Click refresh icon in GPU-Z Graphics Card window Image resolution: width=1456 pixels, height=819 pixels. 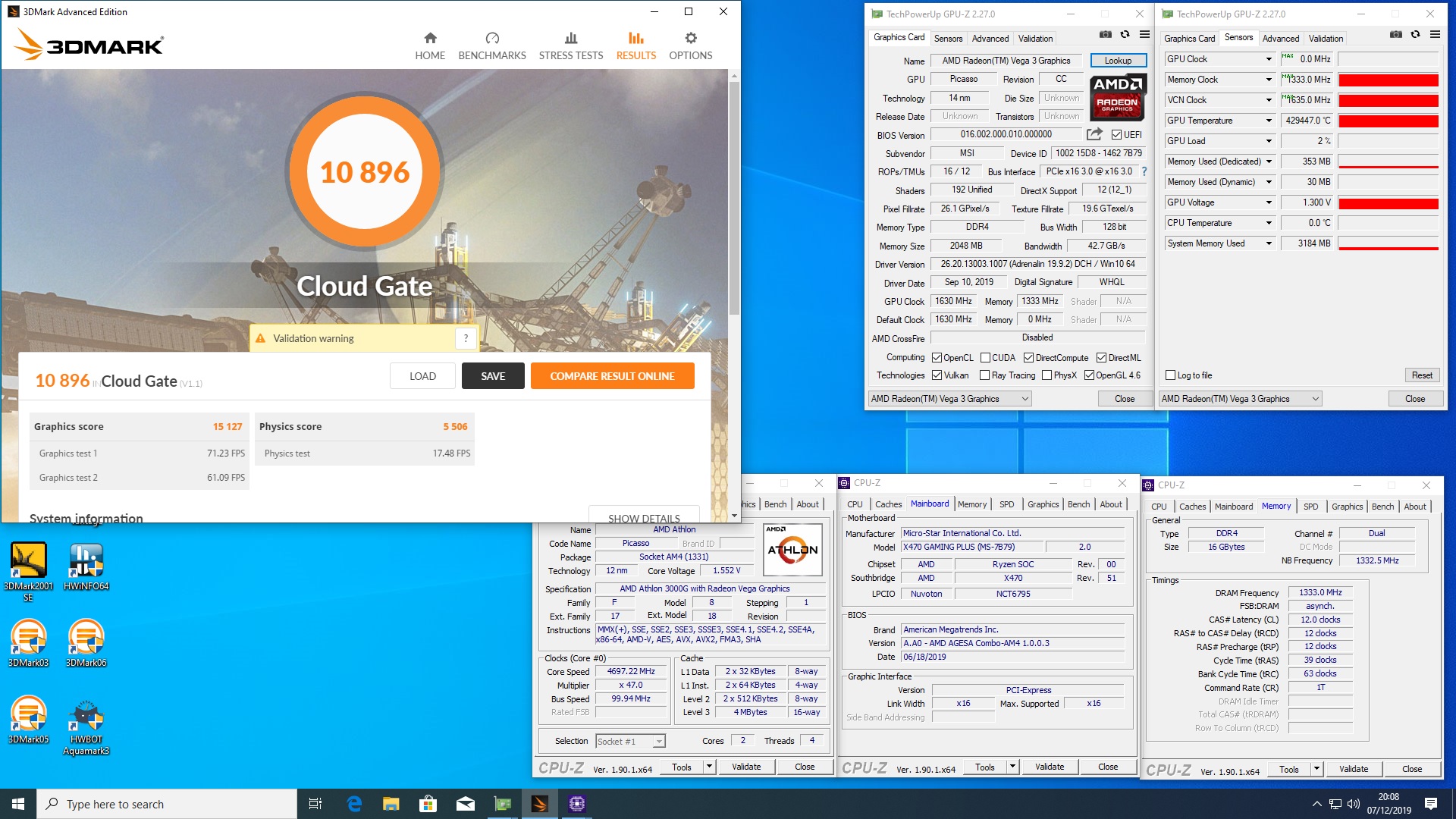[1125, 35]
